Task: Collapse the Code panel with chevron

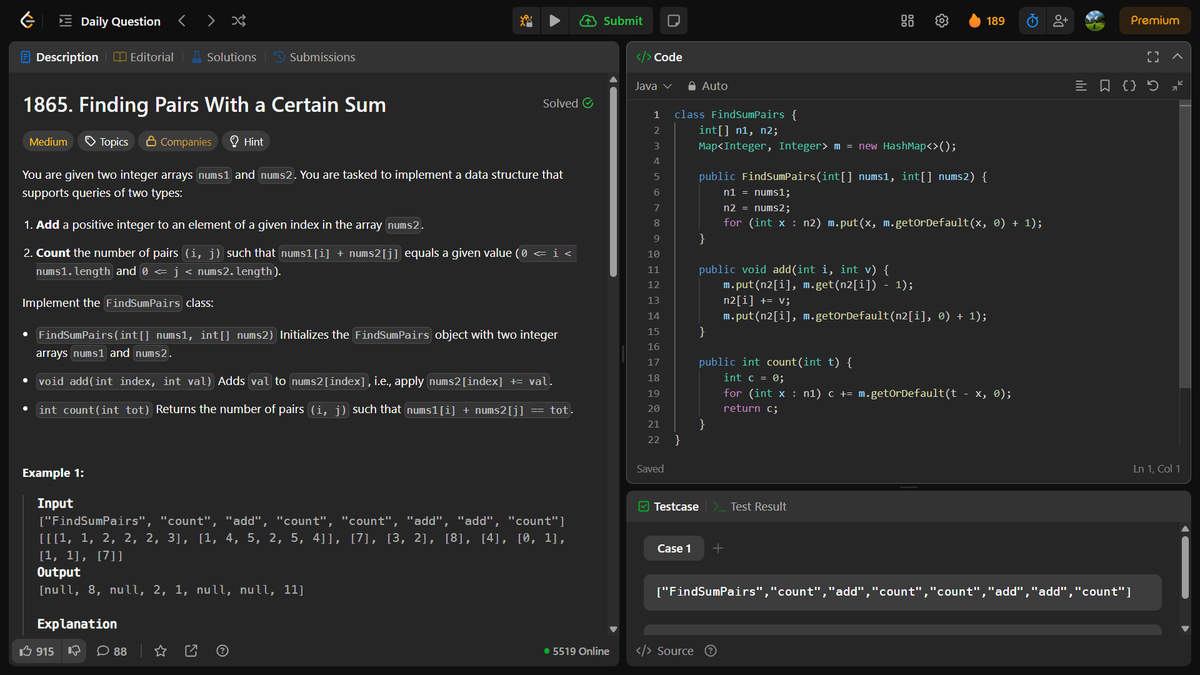Action: [x=1177, y=56]
